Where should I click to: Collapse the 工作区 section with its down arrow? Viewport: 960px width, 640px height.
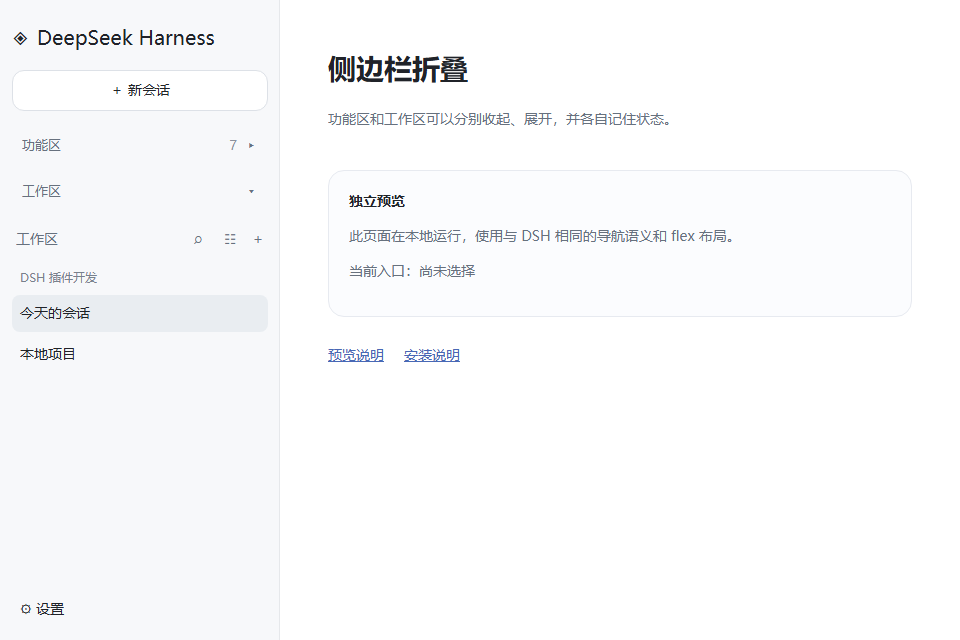[x=251, y=192]
